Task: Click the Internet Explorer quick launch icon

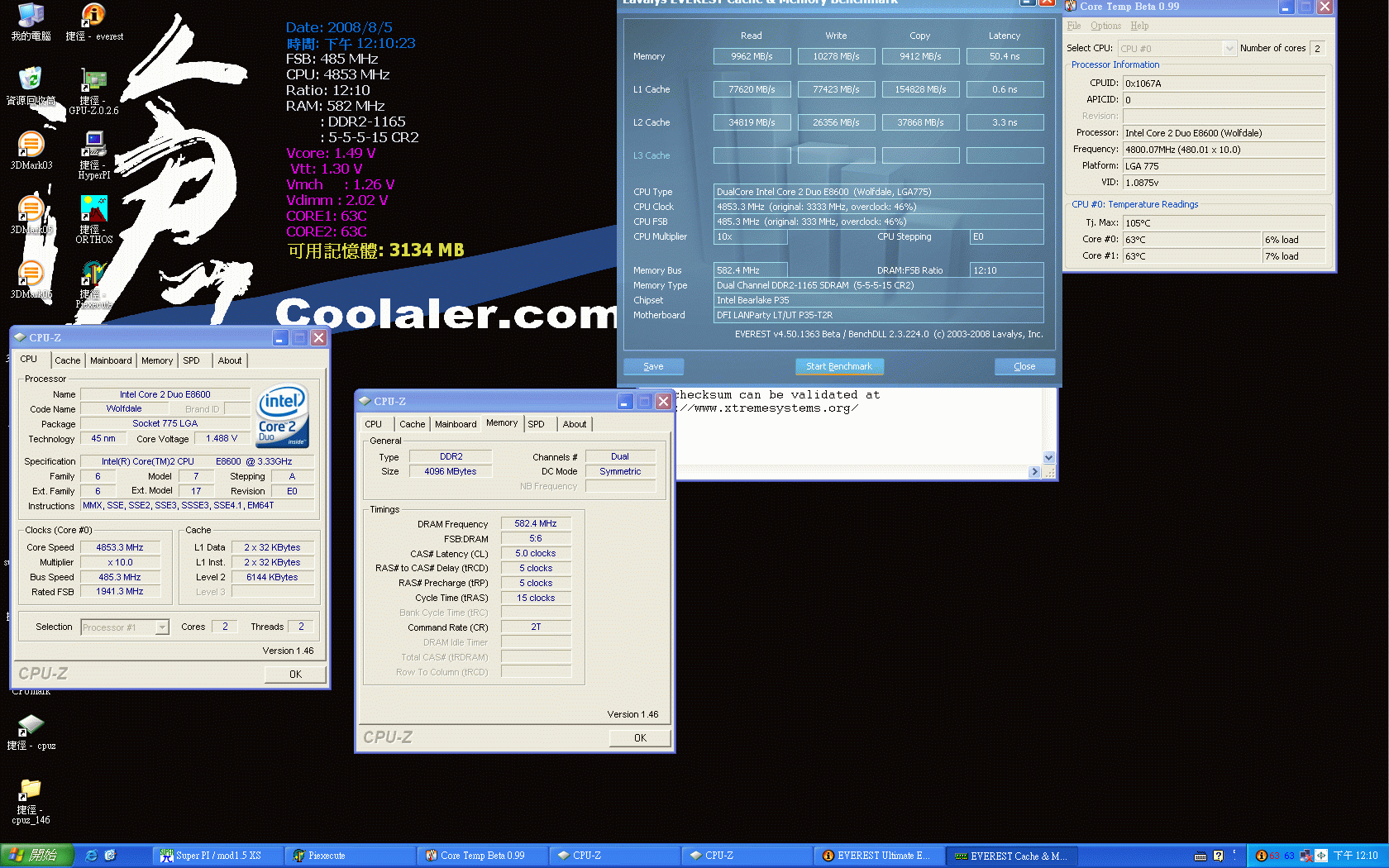Action: point(91,856)
